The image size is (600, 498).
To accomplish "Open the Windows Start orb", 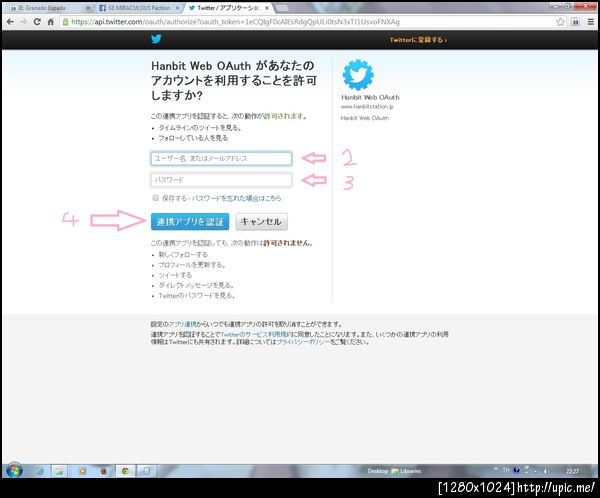I will click(x=15, y=470).
